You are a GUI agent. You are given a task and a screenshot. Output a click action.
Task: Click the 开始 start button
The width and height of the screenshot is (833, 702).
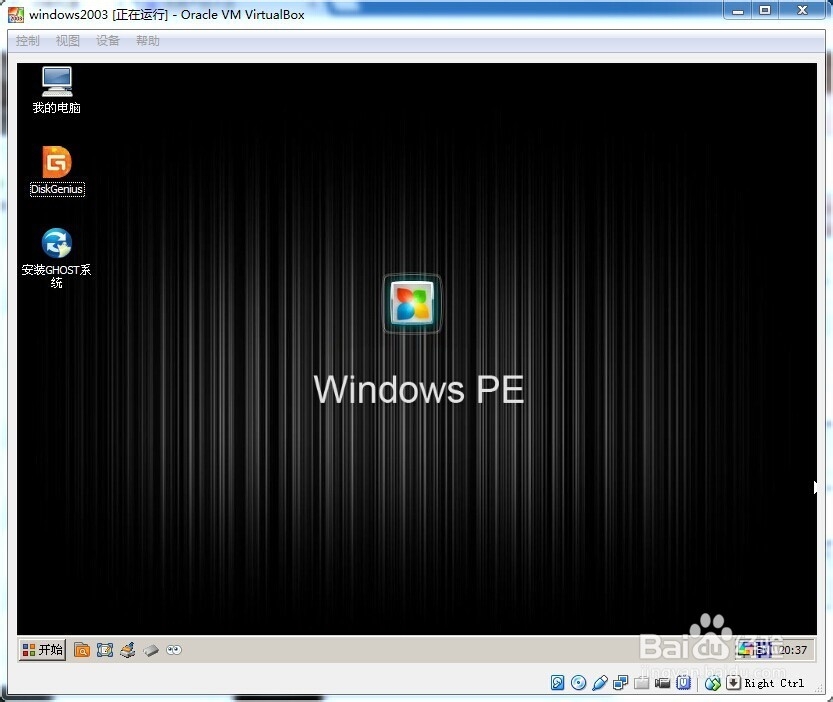coord(42,649)
